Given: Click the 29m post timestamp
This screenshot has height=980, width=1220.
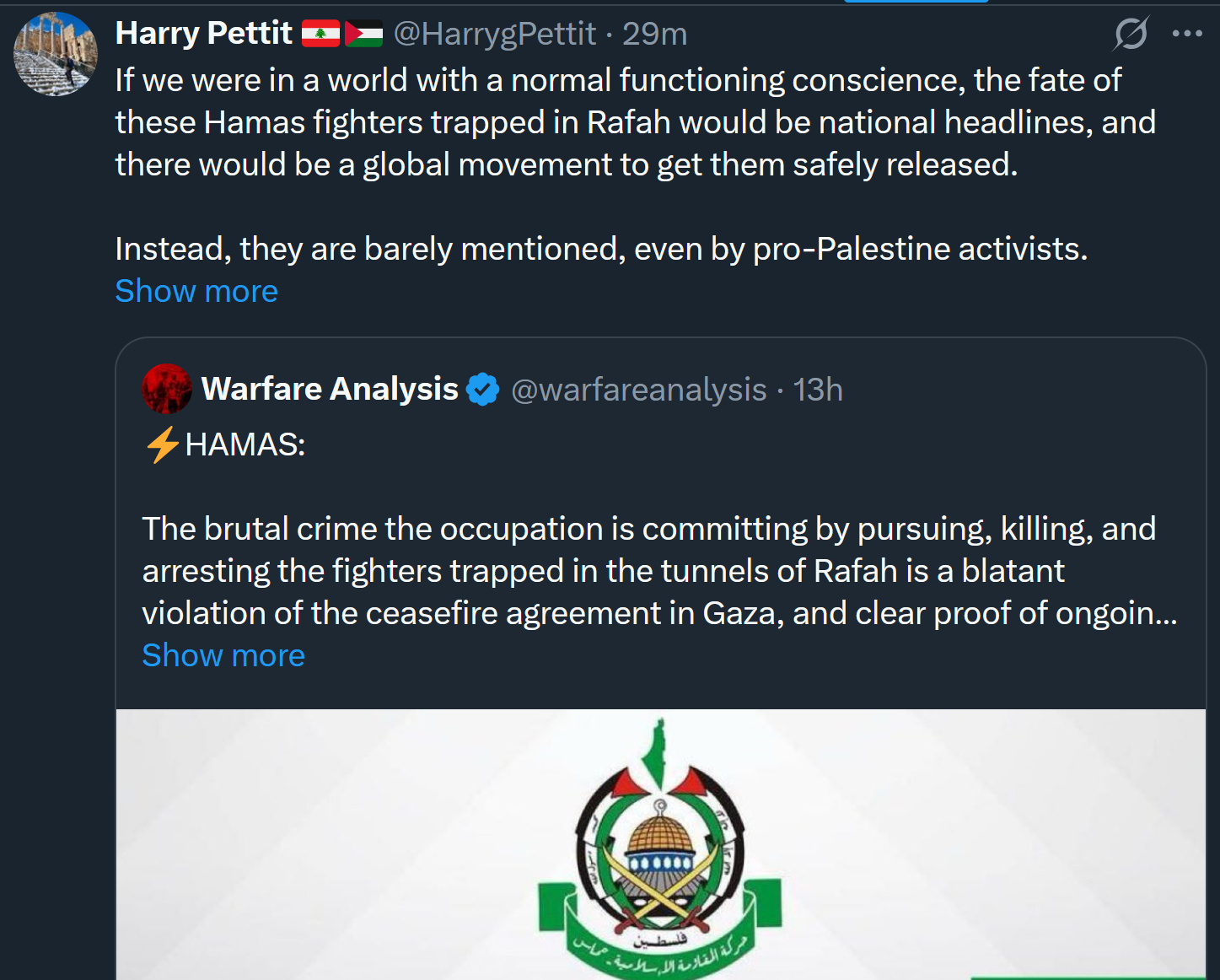Looking at the screenshot, I should (x=655, y=34).
